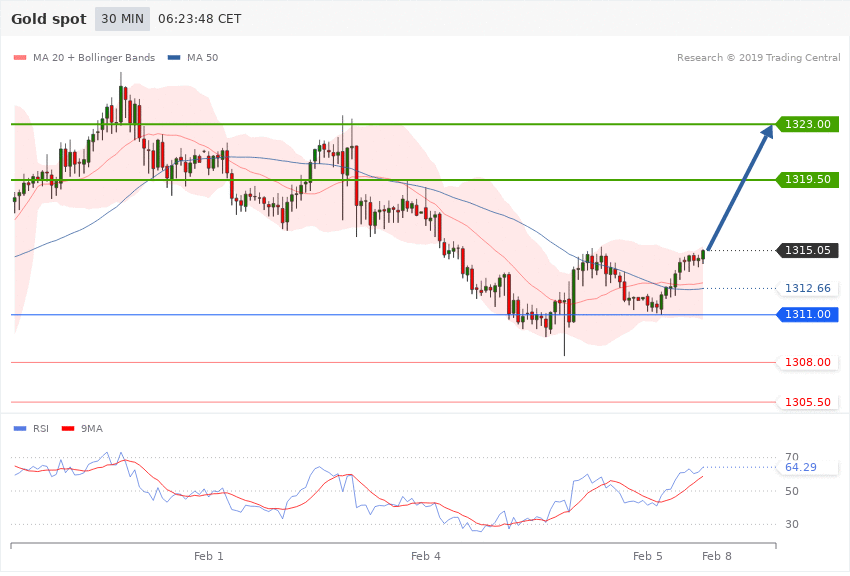Image resolution: width=850 pixels, height=576 pixels.
Task: Click the RSI axis level 30
Action: pos(791,524)
